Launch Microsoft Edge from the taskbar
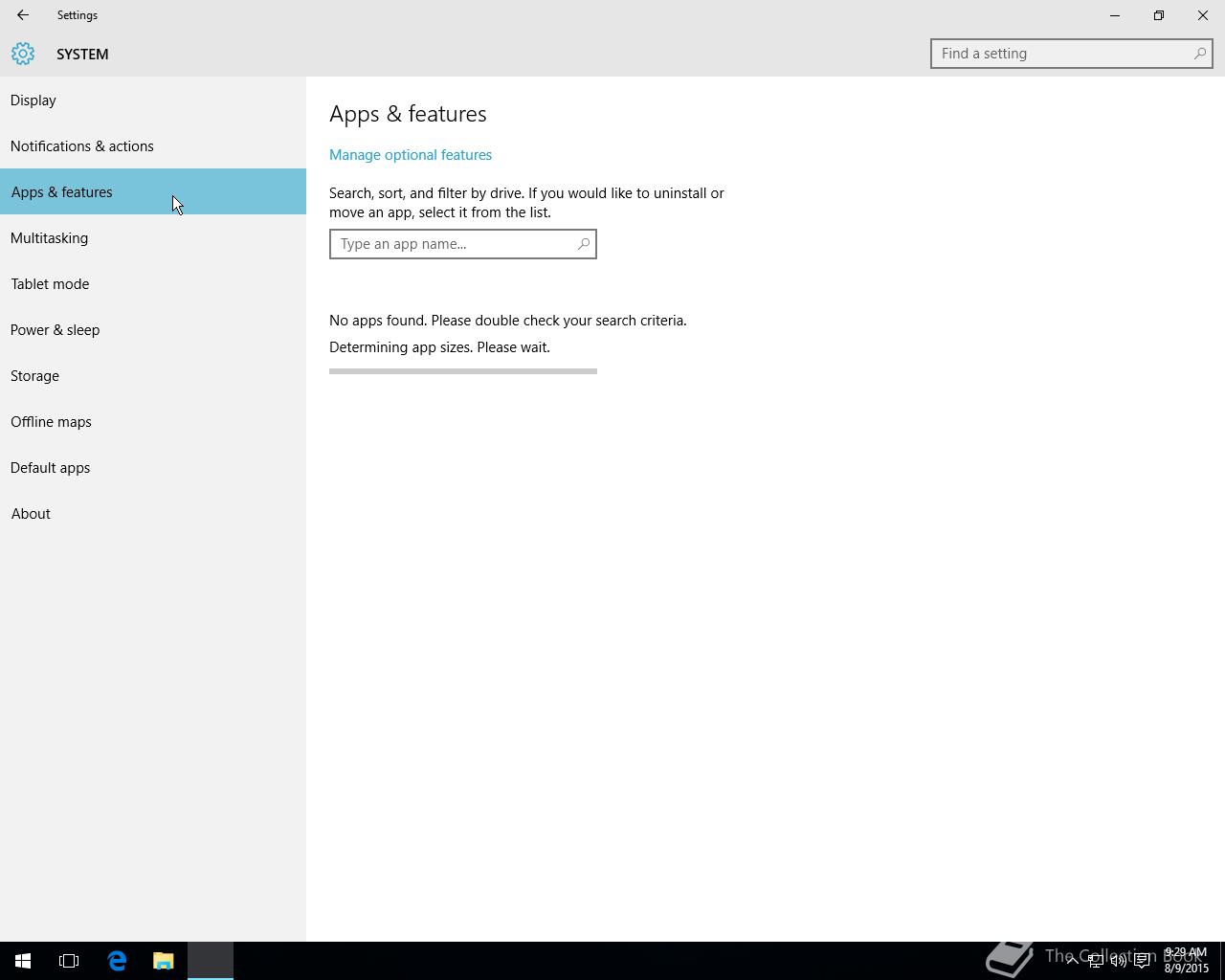Screen dimensions: 1225x980 117,961
